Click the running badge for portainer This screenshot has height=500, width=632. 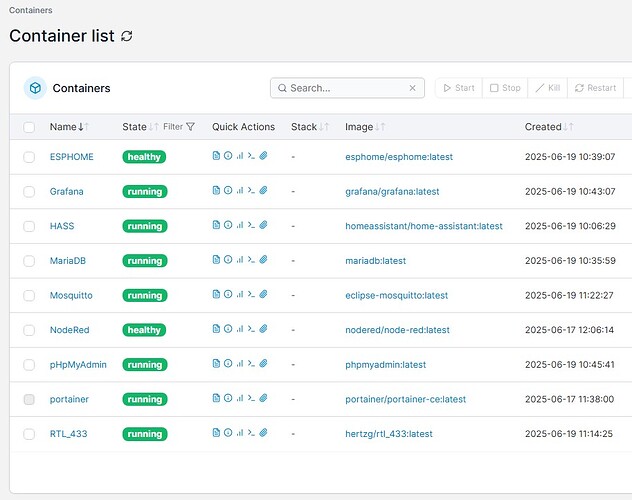(x=145, y=399)
